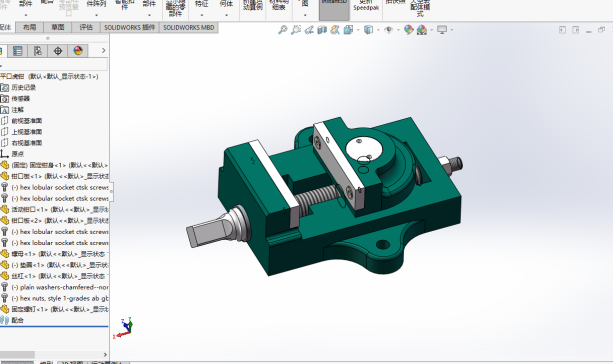The image size is (613, 364).
Task: Open the 草图 ribbon tab
Action: [x=57, y=27]
